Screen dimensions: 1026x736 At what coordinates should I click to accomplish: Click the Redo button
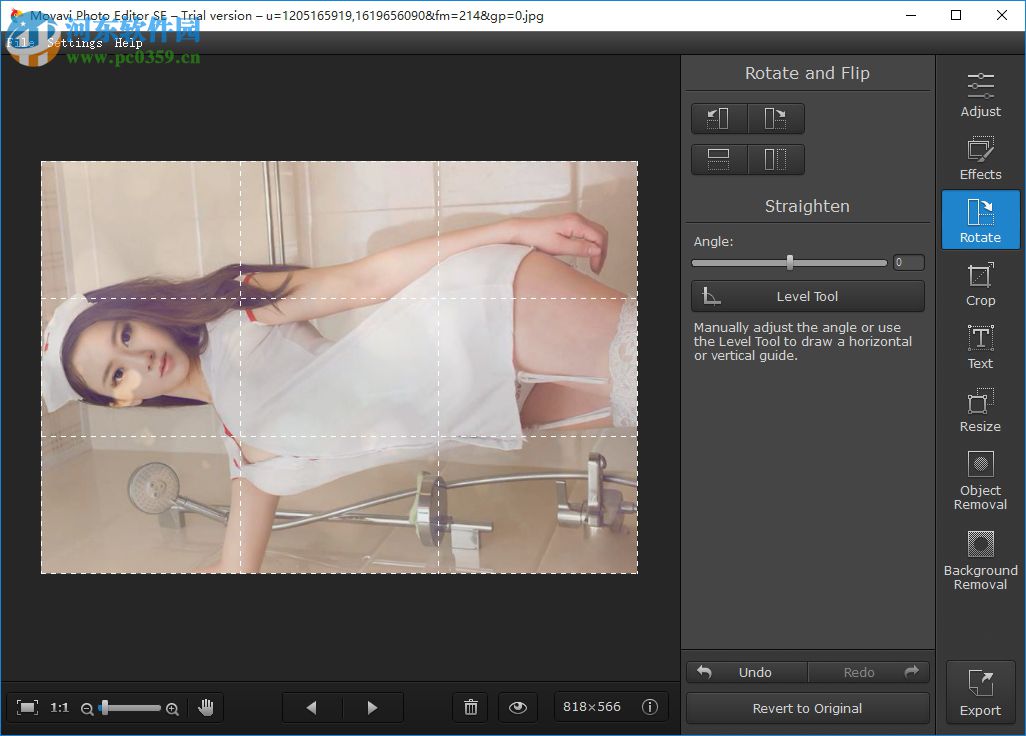(x=869, y=672)
